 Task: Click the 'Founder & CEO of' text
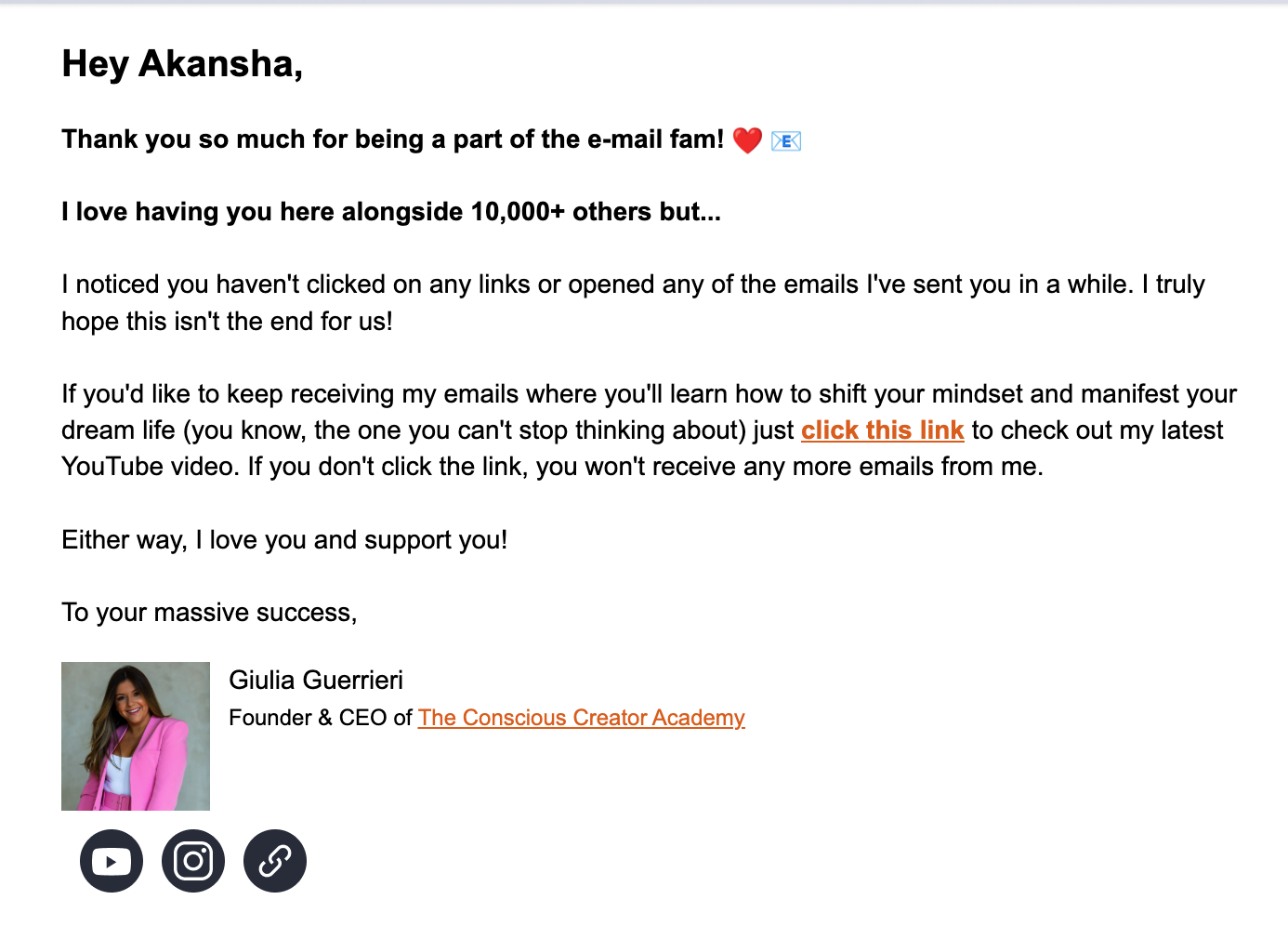(x=321, y=718)
